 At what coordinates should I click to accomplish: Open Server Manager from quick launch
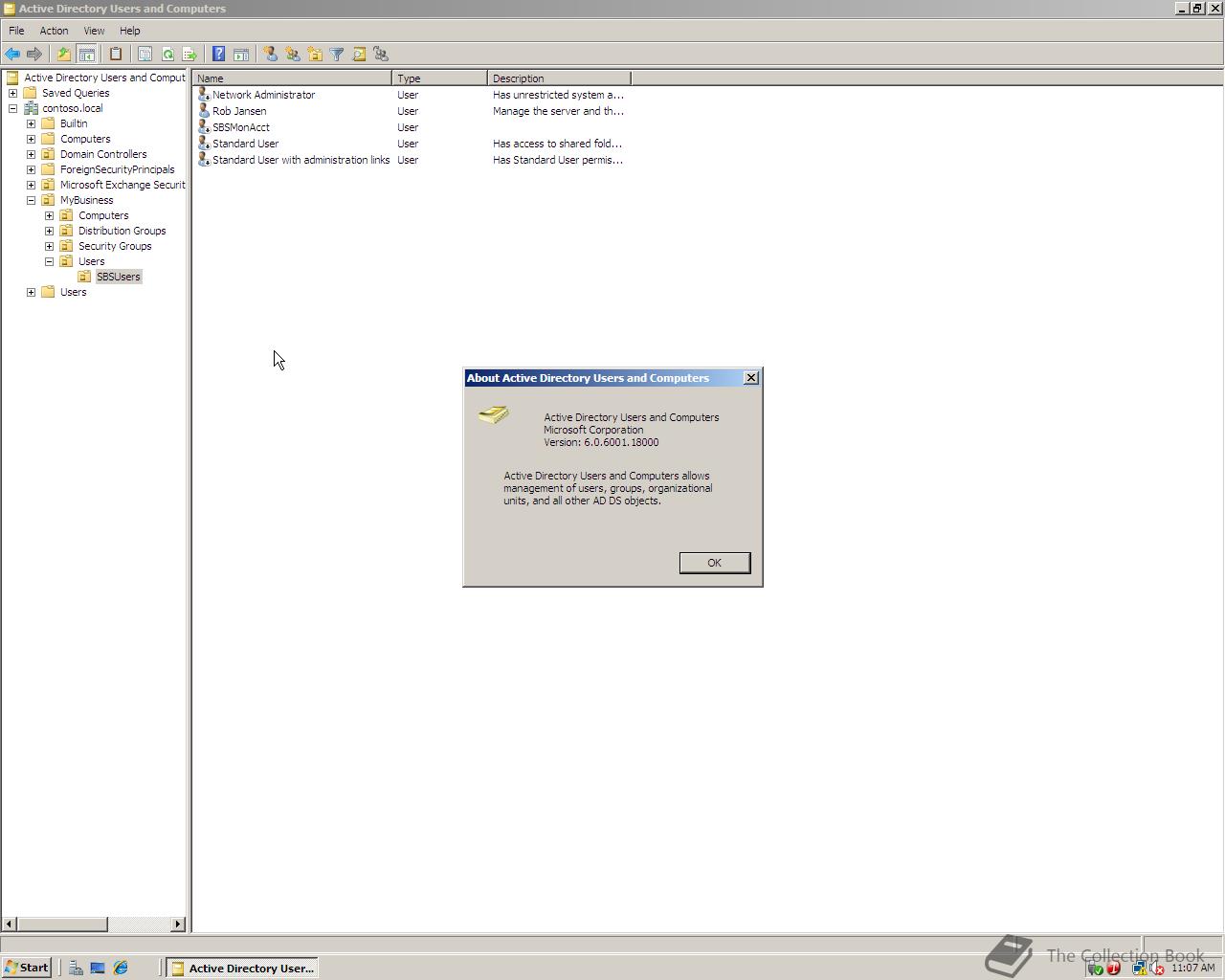pos(76,969)
